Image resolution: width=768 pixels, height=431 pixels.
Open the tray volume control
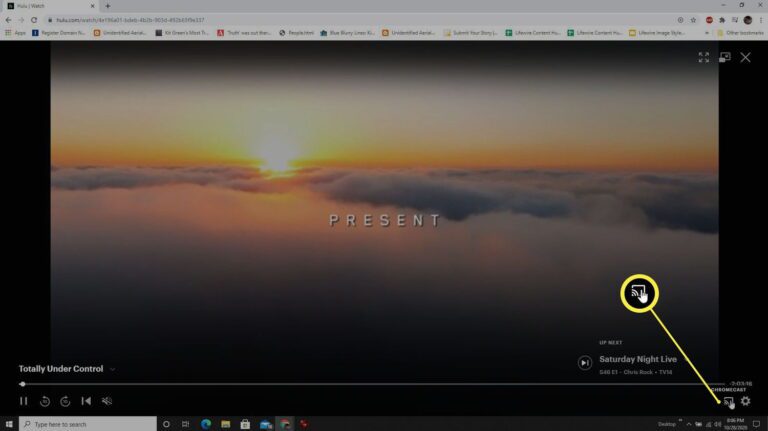718,424
